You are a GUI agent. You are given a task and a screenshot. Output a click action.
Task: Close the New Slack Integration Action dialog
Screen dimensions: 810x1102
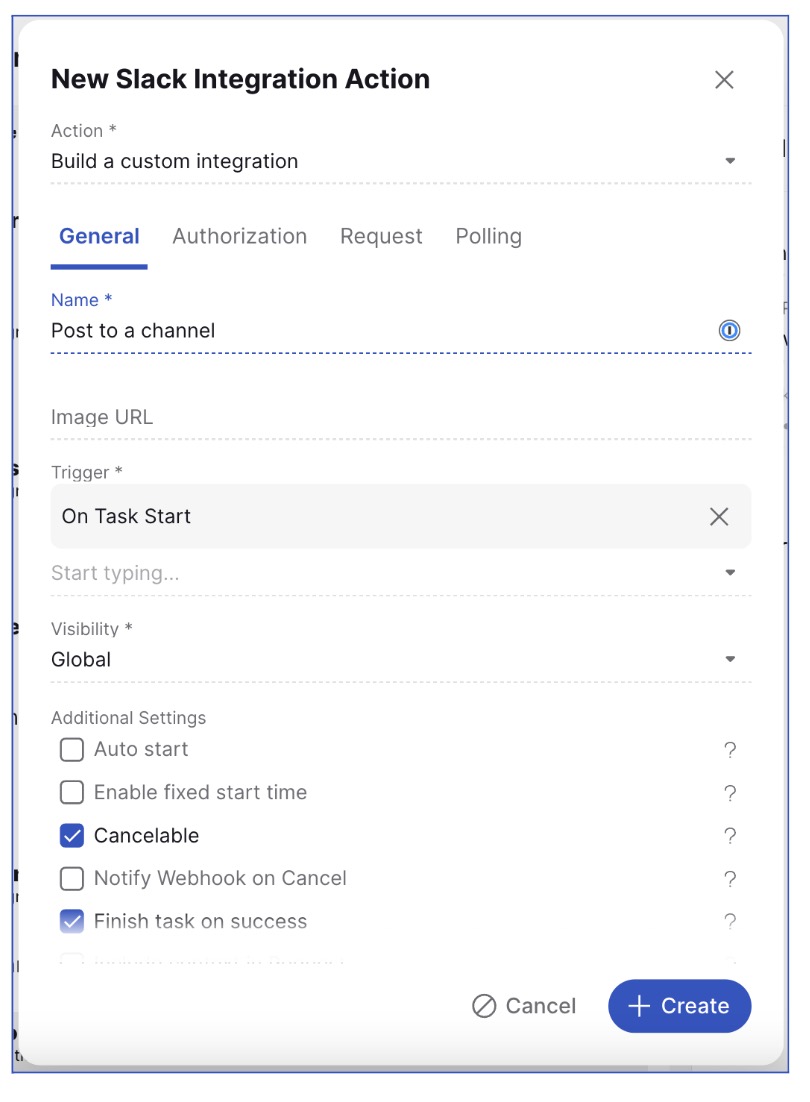point(724,79)
